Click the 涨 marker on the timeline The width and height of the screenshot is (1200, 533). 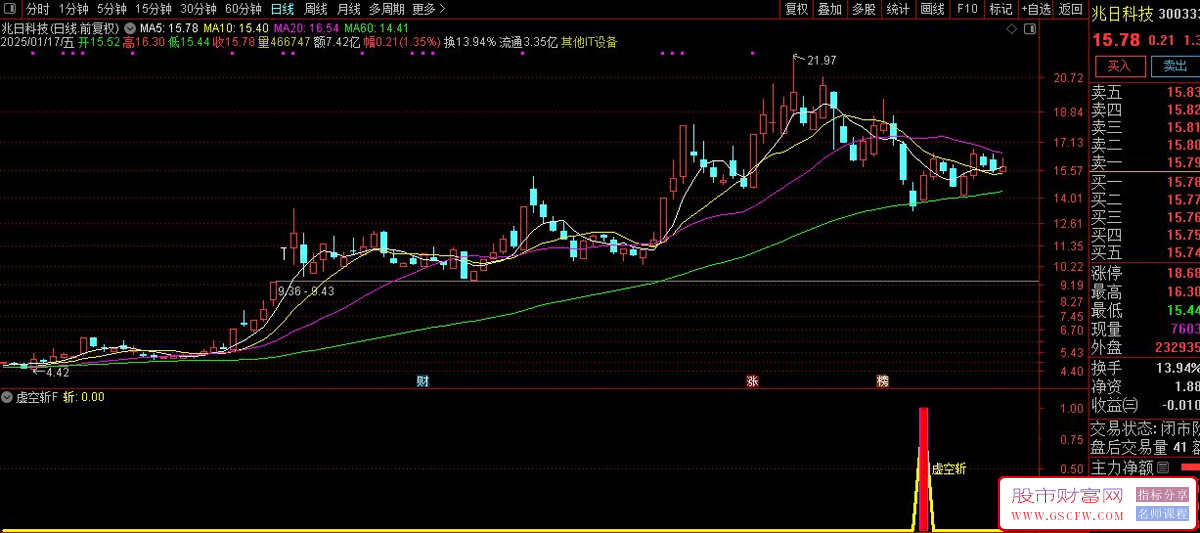752,381
